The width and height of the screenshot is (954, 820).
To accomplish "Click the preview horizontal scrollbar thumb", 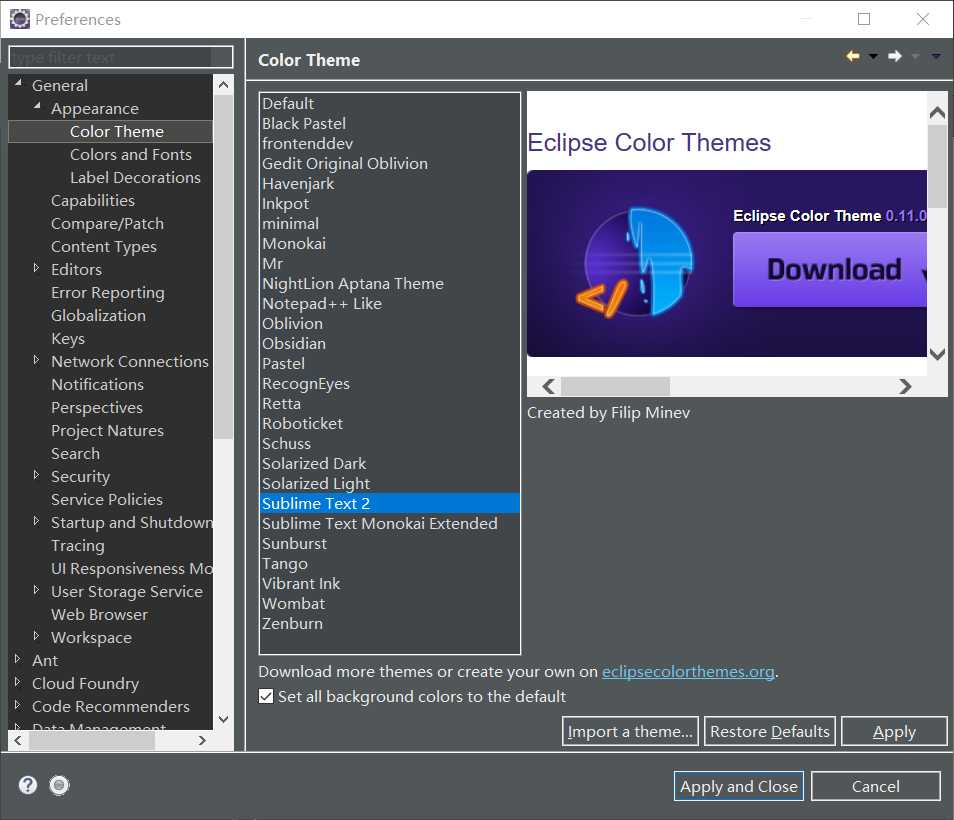I will (615, 386).
